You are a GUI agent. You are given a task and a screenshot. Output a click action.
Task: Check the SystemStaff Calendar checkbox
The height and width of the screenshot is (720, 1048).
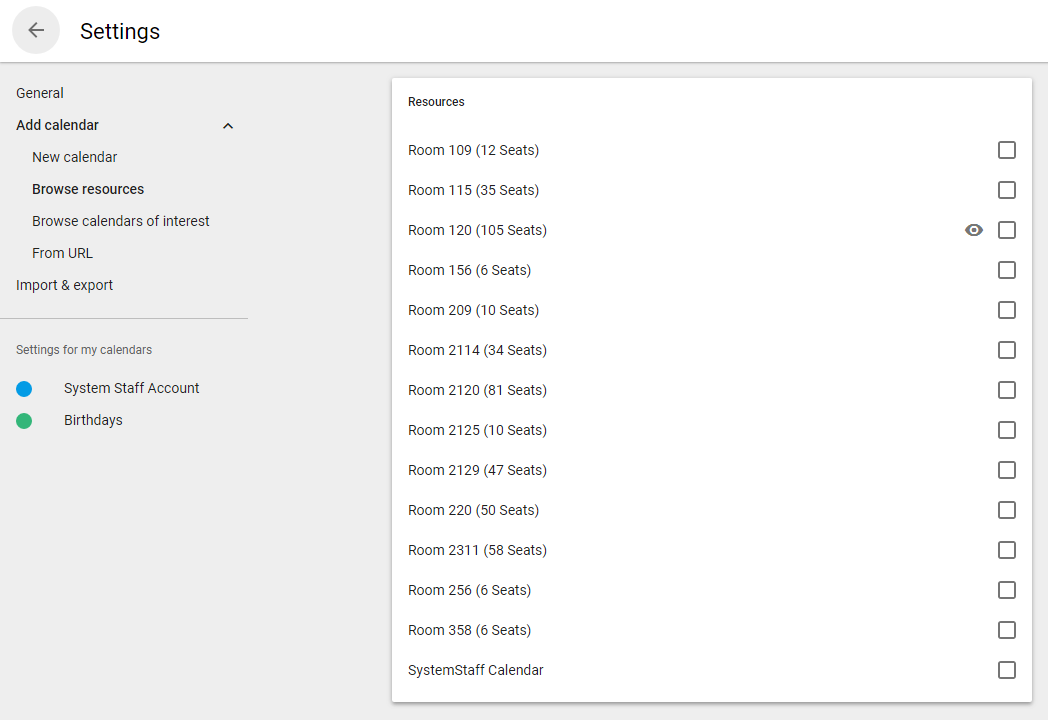(x=1007, y=670)
